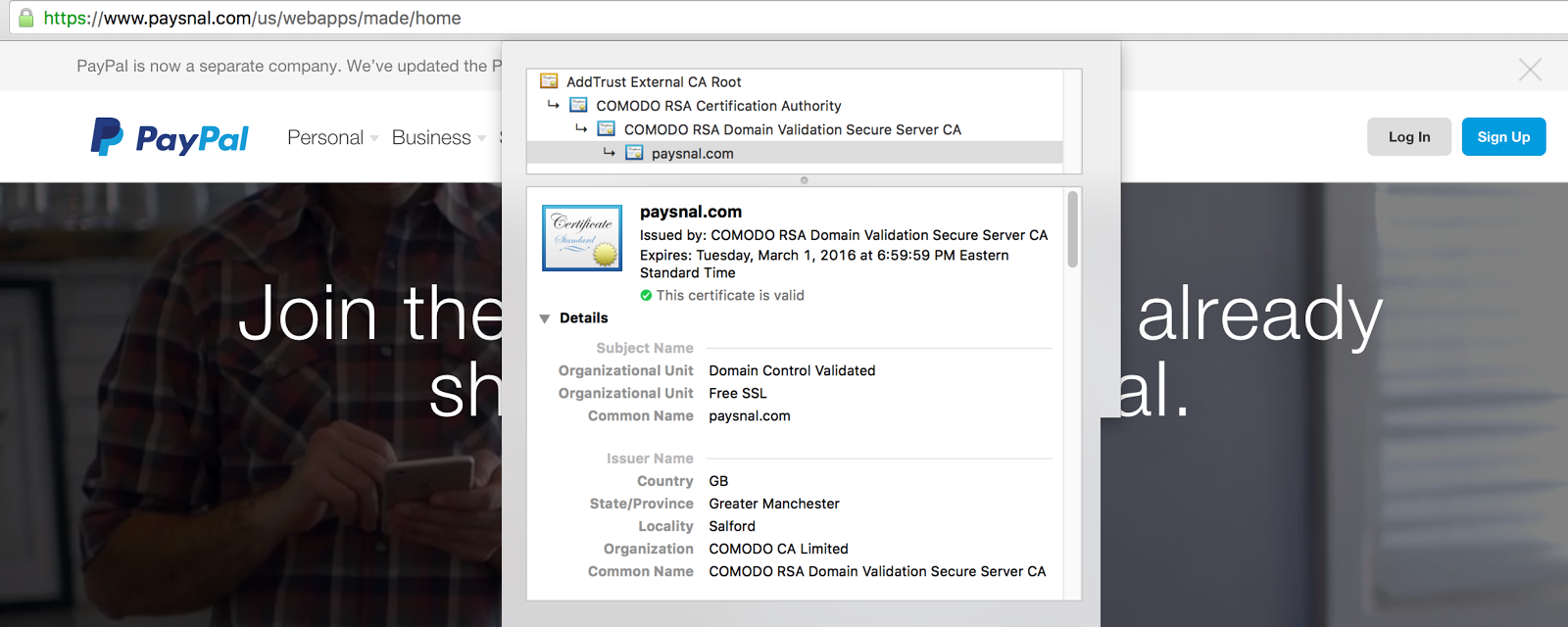Image resolution: width=1568 pixels, height=627 pixels.
Task: Open the Personal menu dropdown
Action: (x=333, y=137)
